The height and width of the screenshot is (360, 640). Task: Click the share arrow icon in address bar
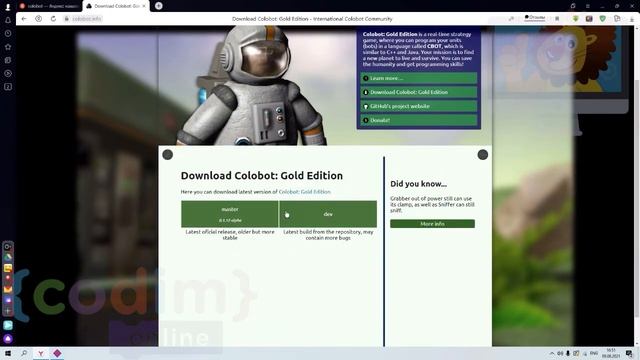tap(511, 19)
